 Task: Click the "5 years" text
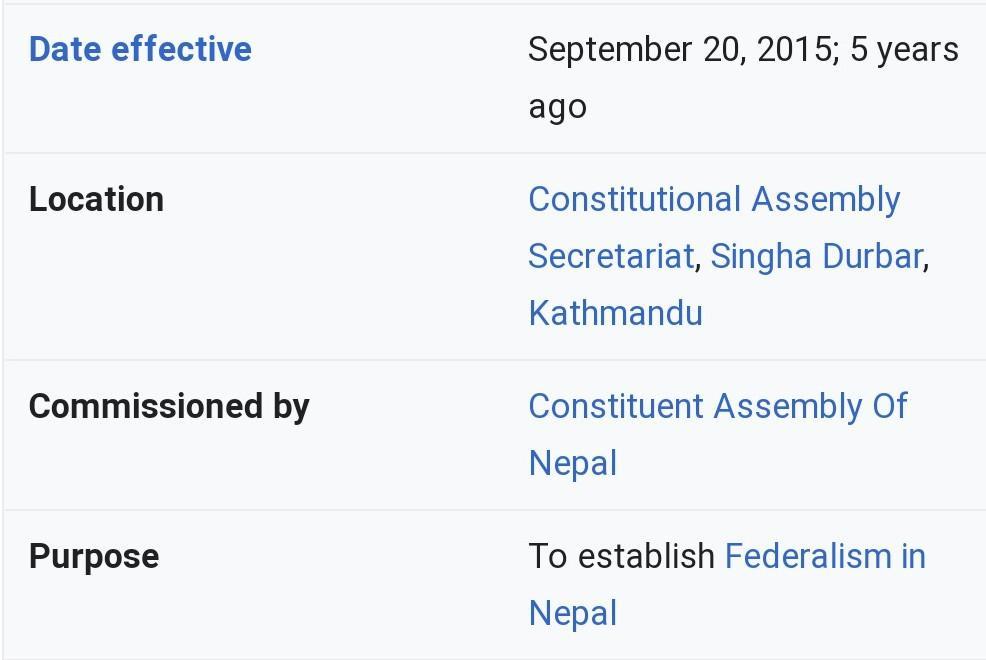coord(904,49)
